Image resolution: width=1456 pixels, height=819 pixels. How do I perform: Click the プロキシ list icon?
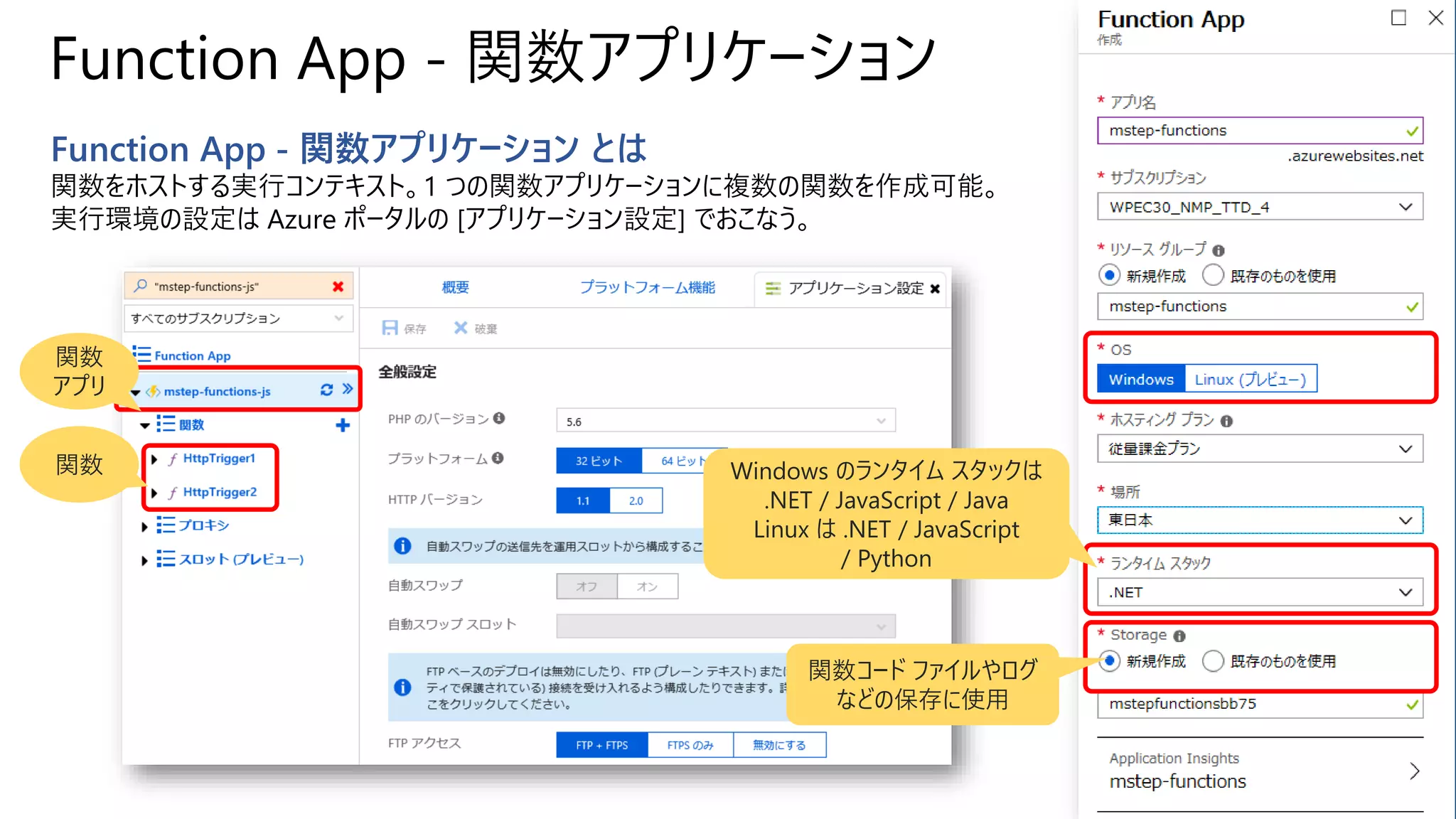(166, 525)
